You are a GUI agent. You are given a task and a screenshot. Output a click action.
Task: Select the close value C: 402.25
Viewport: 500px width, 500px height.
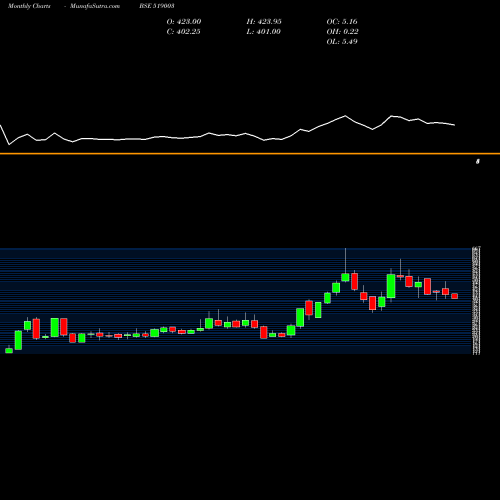tap(183, 32)
